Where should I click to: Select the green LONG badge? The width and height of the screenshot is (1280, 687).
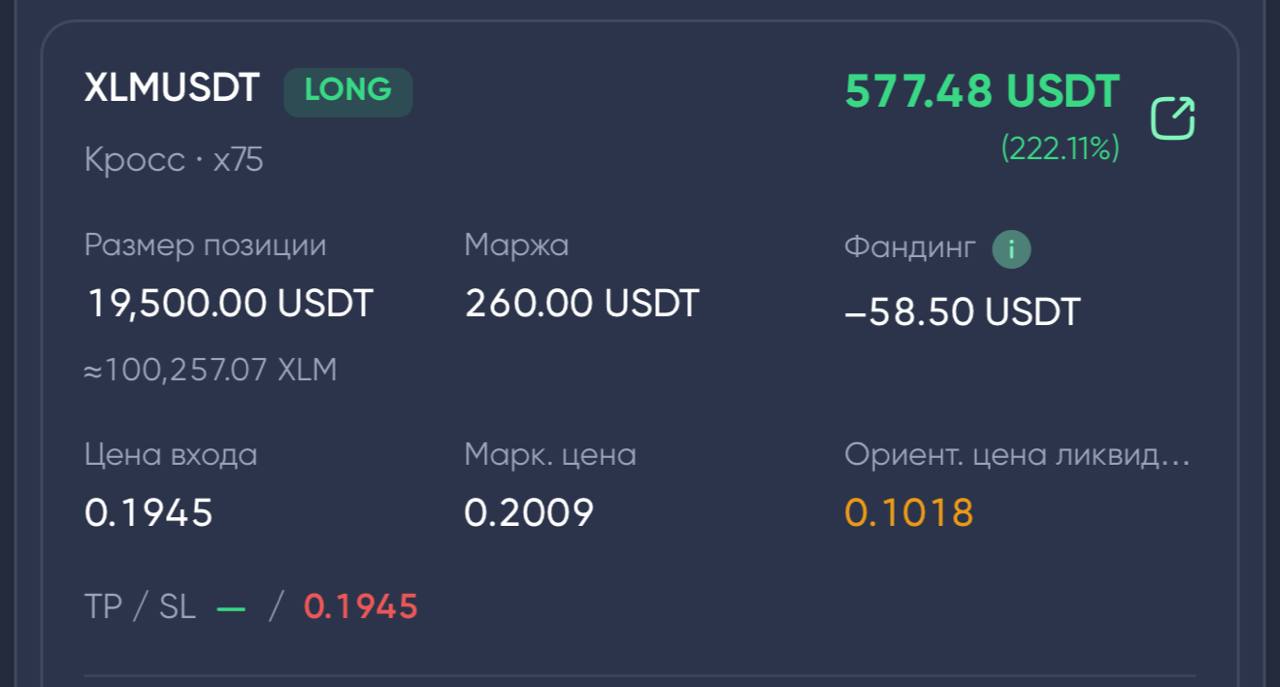pos(348,92)
